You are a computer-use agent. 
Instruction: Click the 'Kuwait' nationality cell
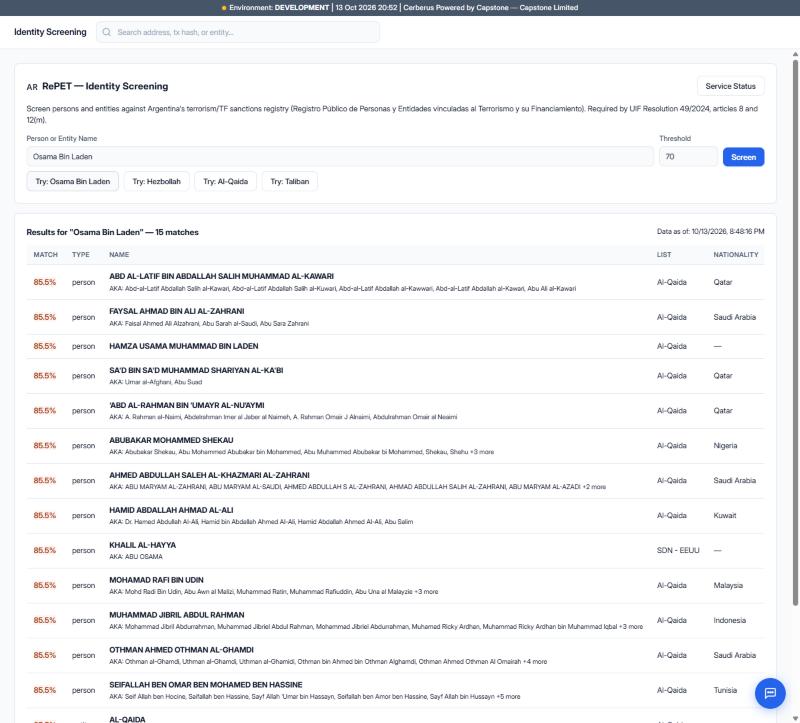tap(724, 515)
